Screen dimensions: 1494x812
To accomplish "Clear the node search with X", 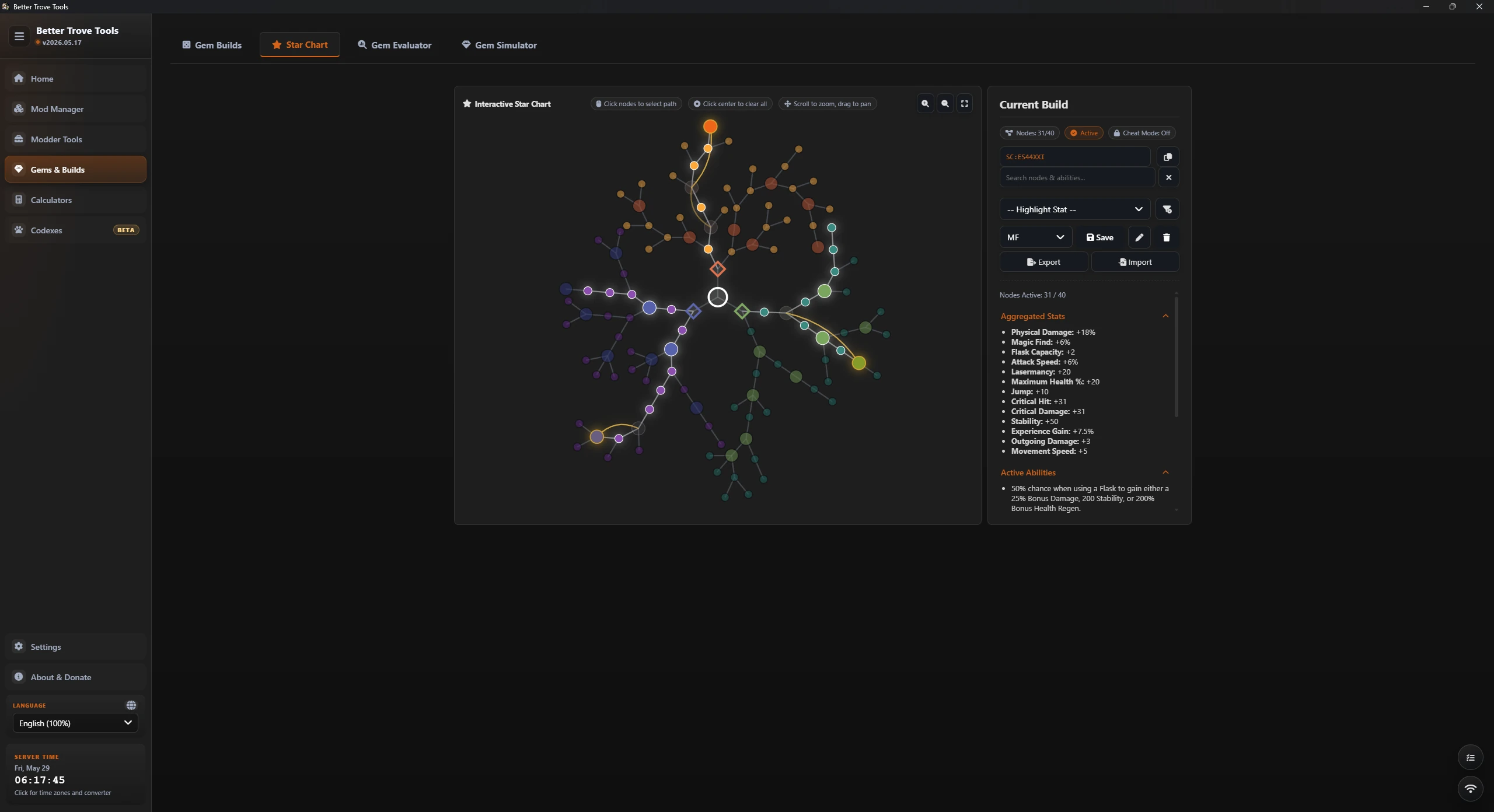I will [1168, 177].
